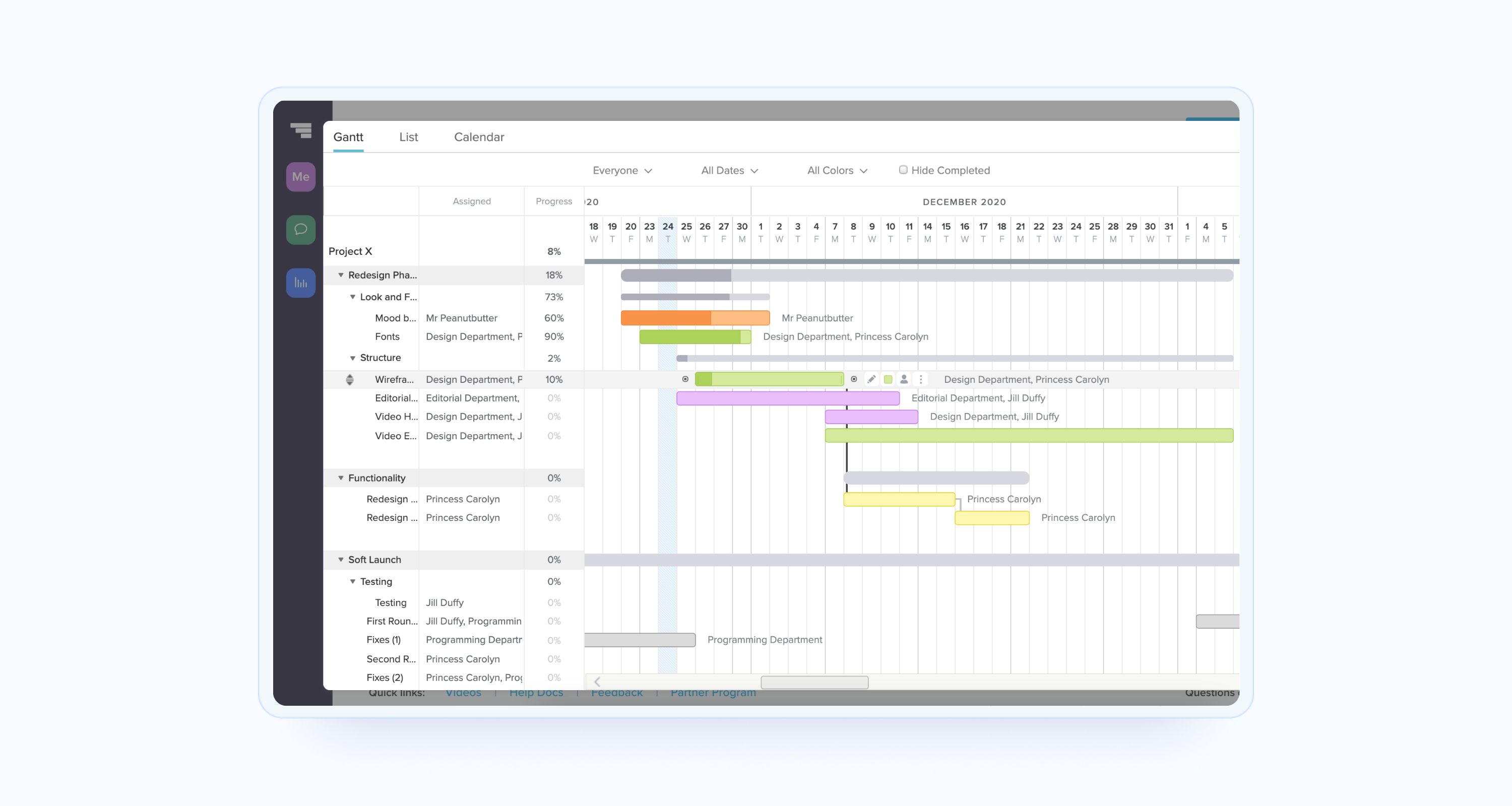The image size is (1512, 806).
Task: Enable the Hide Completed checkbox
Action: point(903,170)
